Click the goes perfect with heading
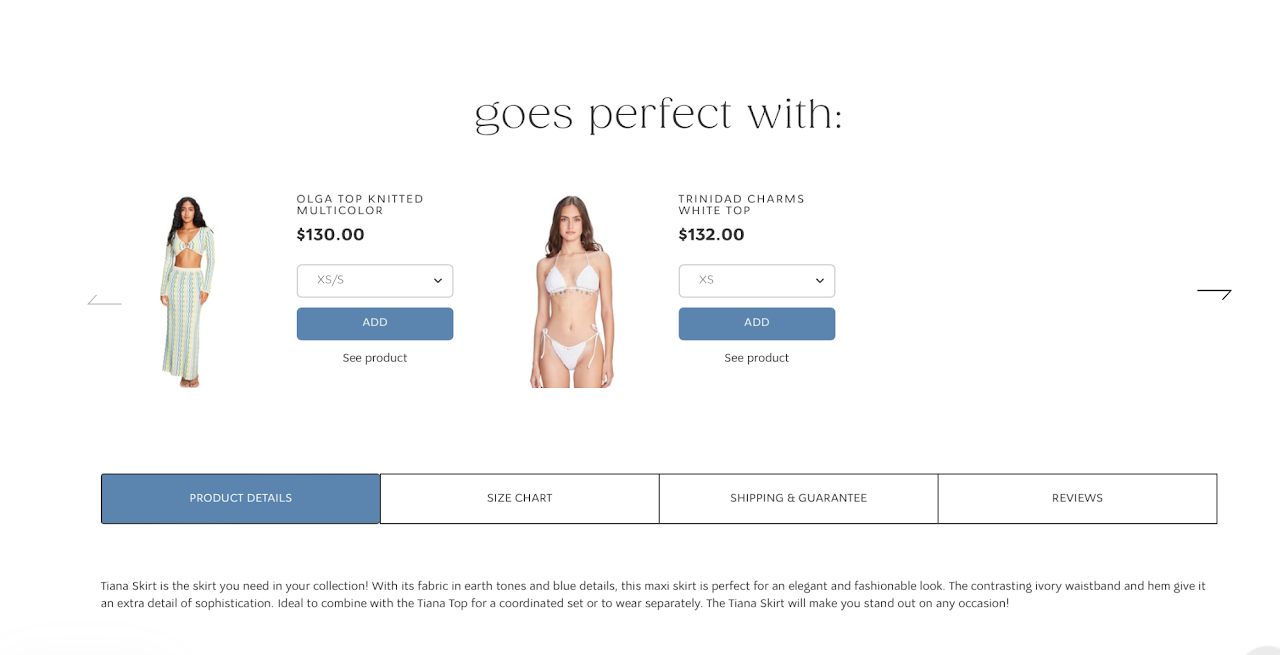This screenshot has height=655, width=1280. 659,115
